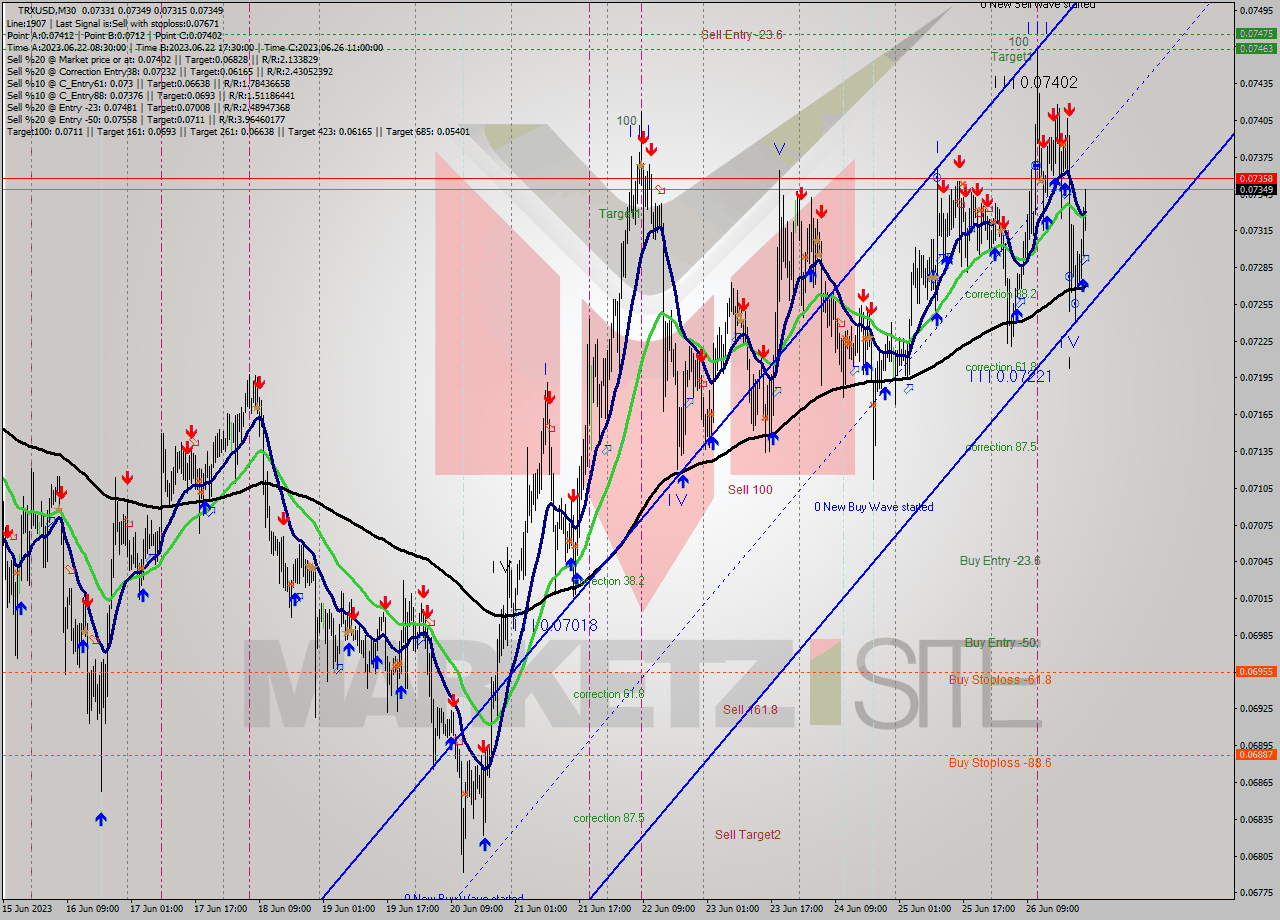Click 'Sell %10 @ C_Entry61' line
Viewport: 1280px width, 920px height.
149,84
